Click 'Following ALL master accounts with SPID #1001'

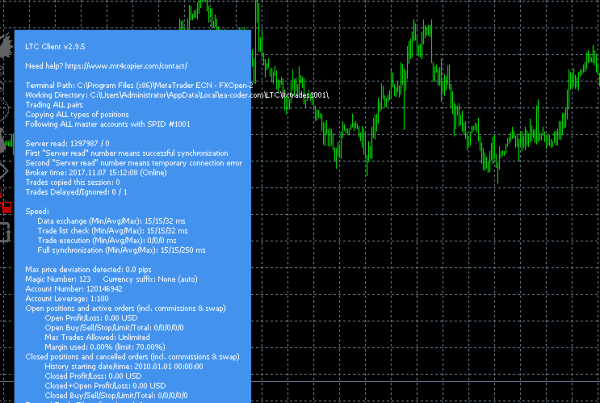click(108, 124)
